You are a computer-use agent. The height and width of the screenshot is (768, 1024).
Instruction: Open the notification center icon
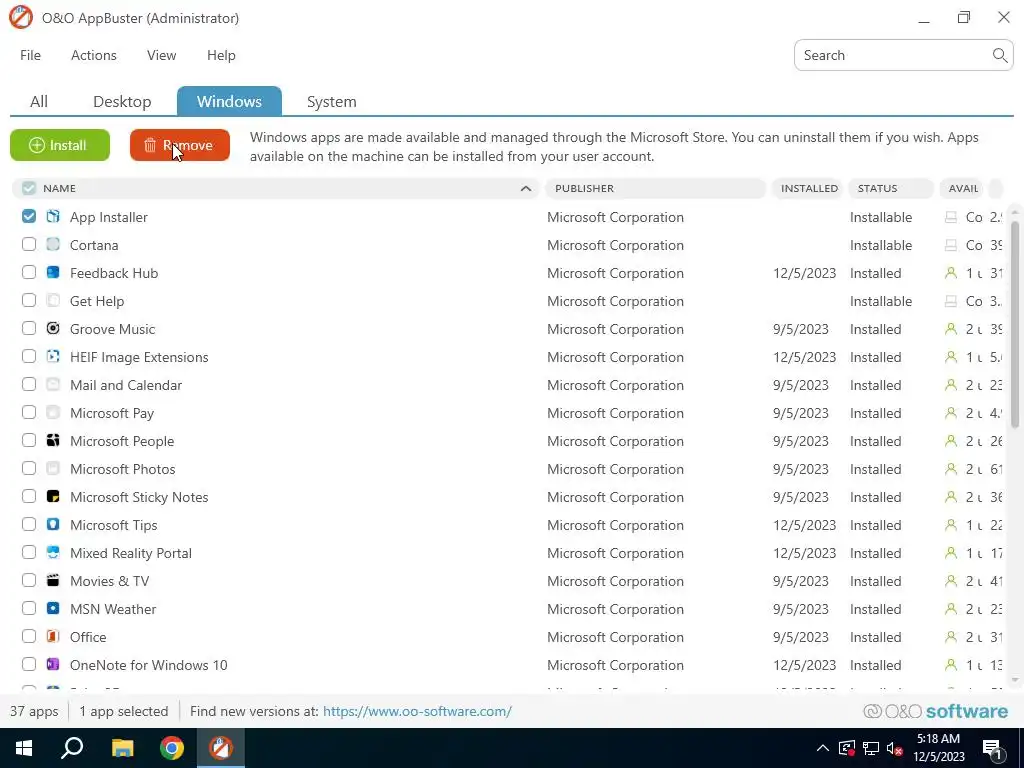[992, 748]
